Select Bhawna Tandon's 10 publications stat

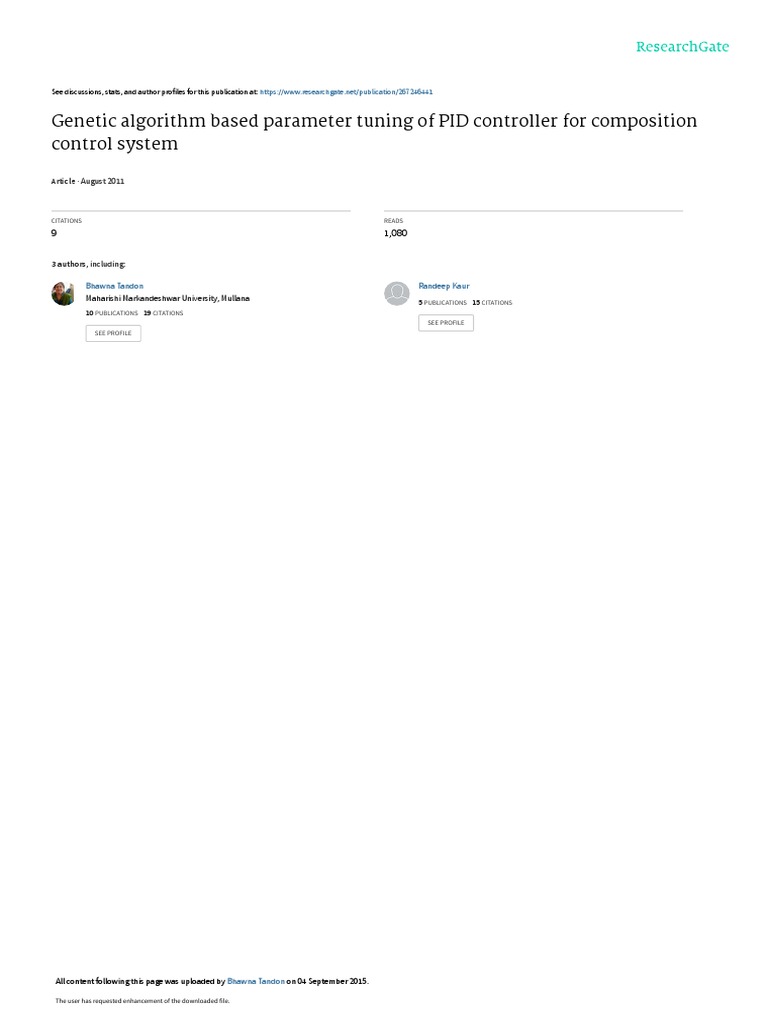click(x=112, y=313)
